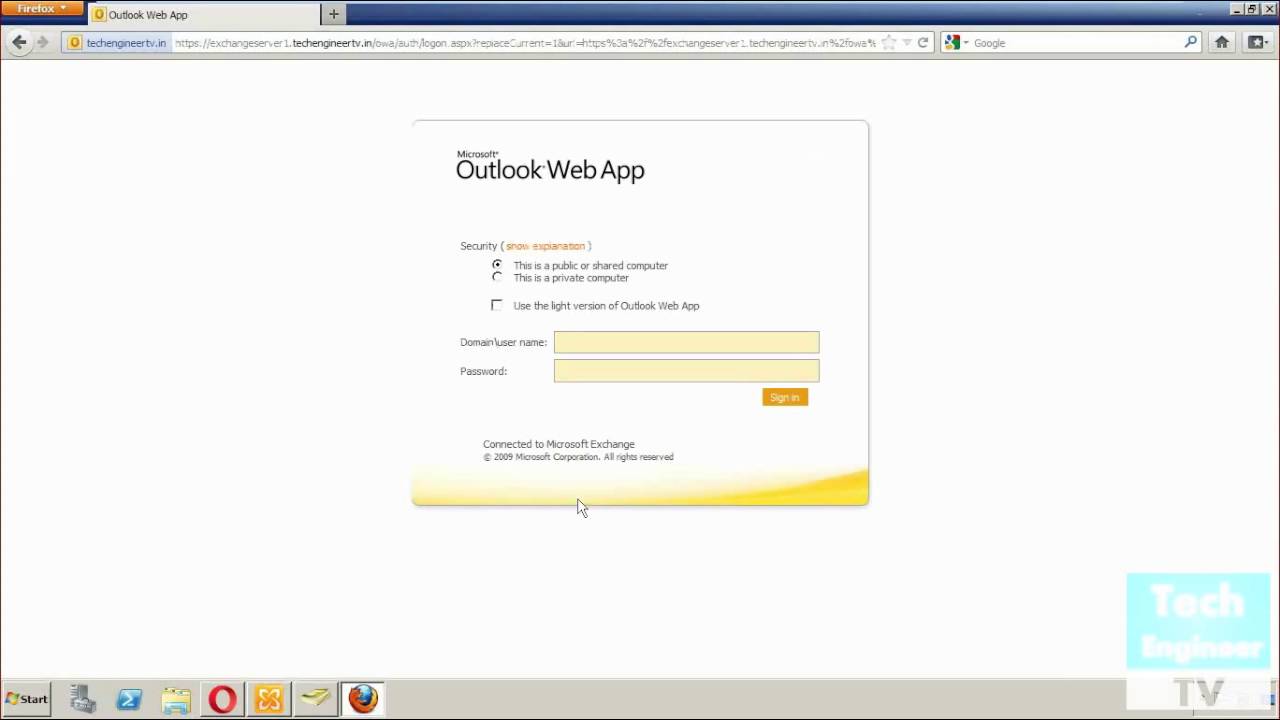Image resolution: width=1280 pixels, height=720 pixels.
Task: Open Windows Explorer from taskbar
Action: pyautogui.click(x=176, y=699)
